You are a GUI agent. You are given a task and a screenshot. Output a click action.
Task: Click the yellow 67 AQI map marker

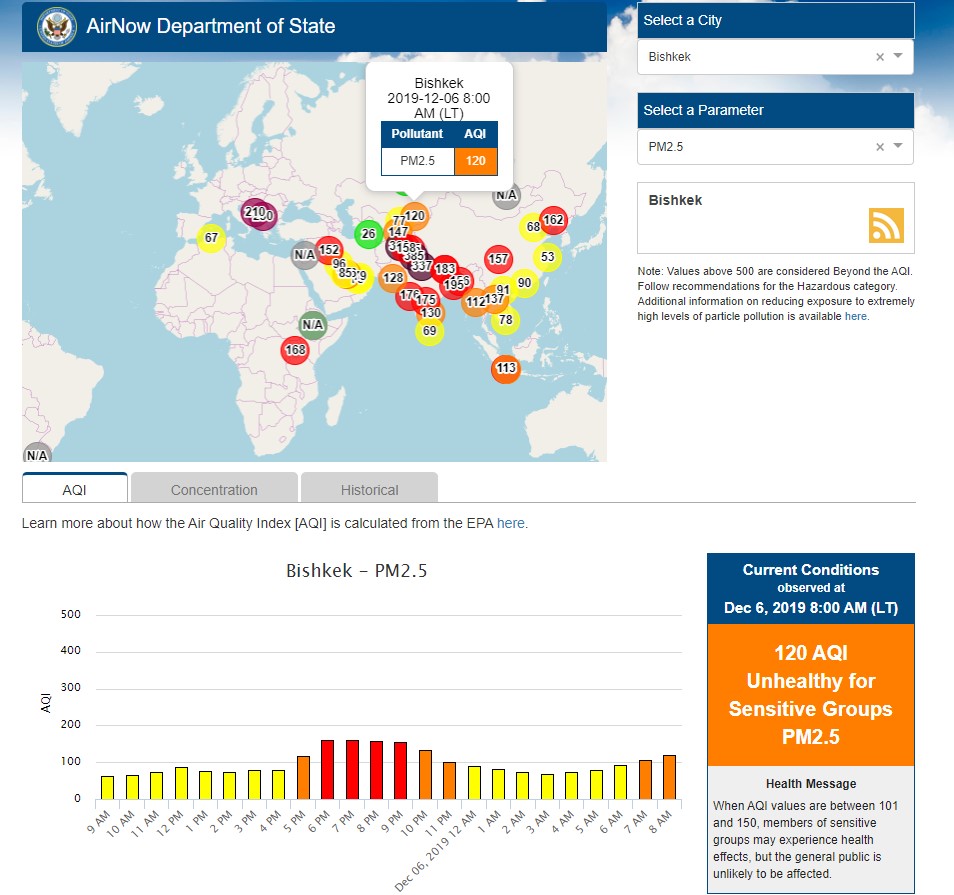[x=211, y=238]
